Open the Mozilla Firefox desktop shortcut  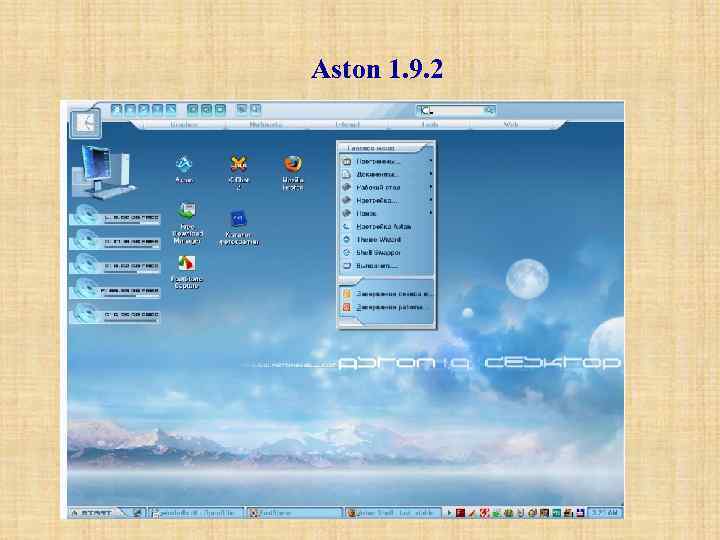click(292, 172)
